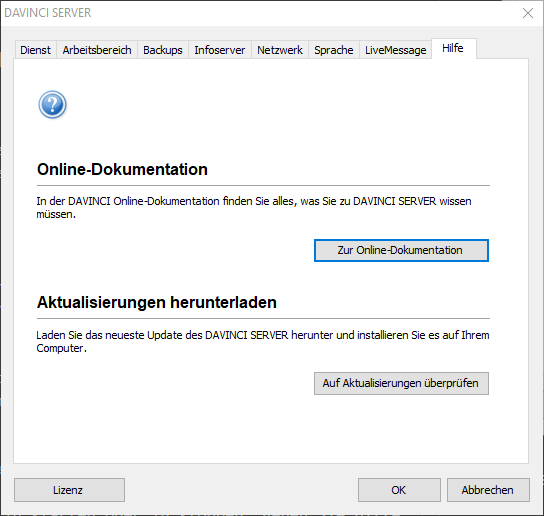The height and width of the screenshot is (516, 544).
Task: Open the Arbeitsbereich tab
Action: pyautogui.click(x=97, y=50)
